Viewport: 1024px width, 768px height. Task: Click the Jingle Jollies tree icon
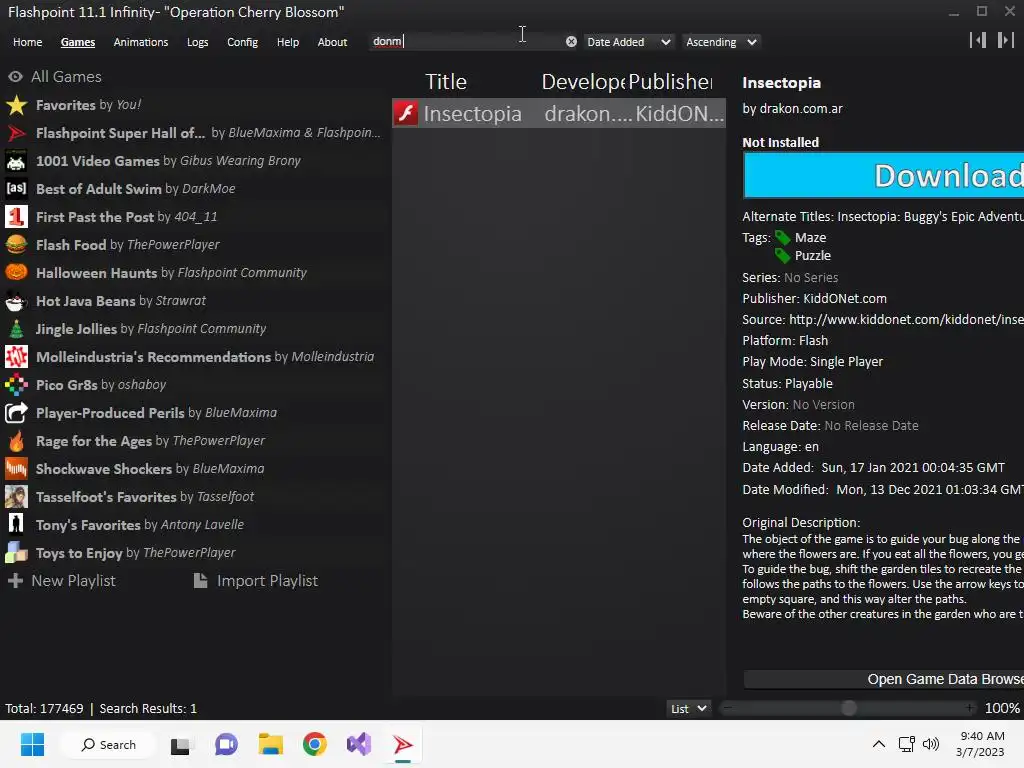[x=16, y=329]
